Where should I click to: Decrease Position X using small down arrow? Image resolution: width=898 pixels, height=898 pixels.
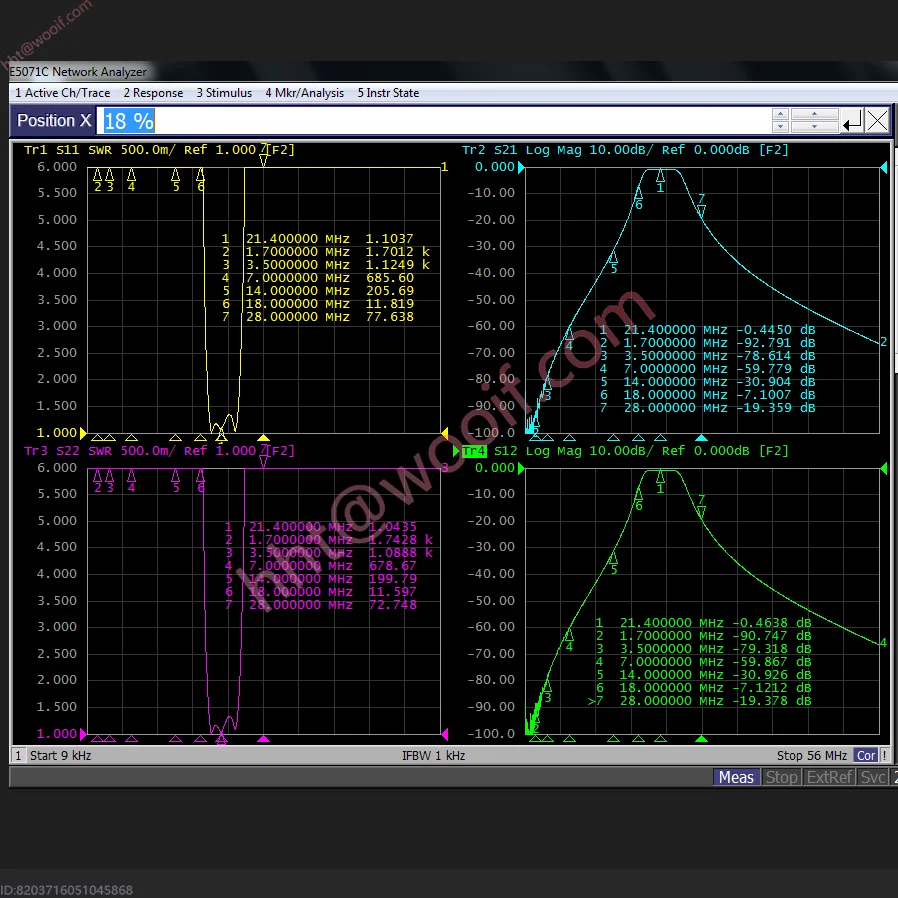[780, 127]
